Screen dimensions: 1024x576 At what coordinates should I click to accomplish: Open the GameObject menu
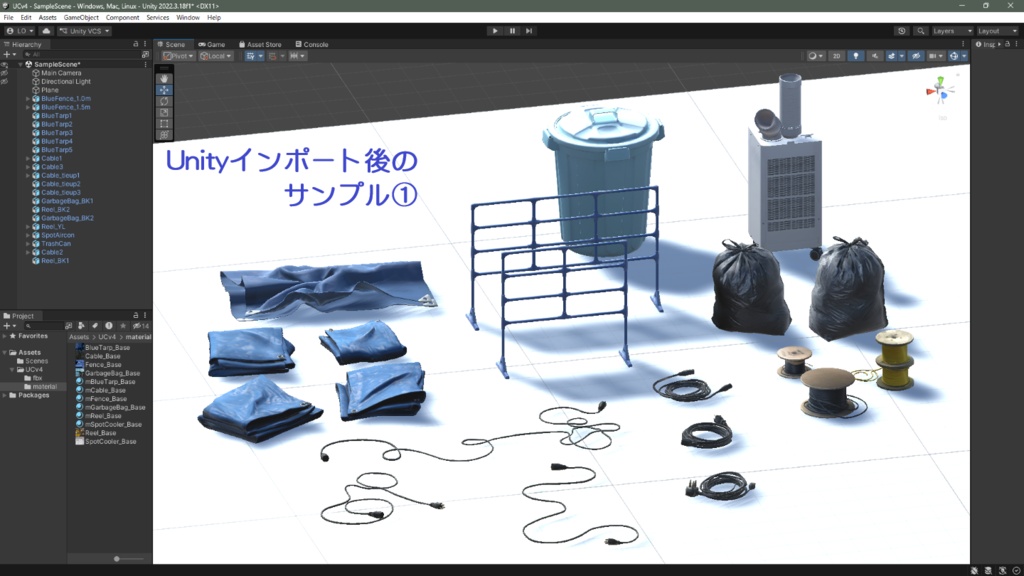point(81,18)
